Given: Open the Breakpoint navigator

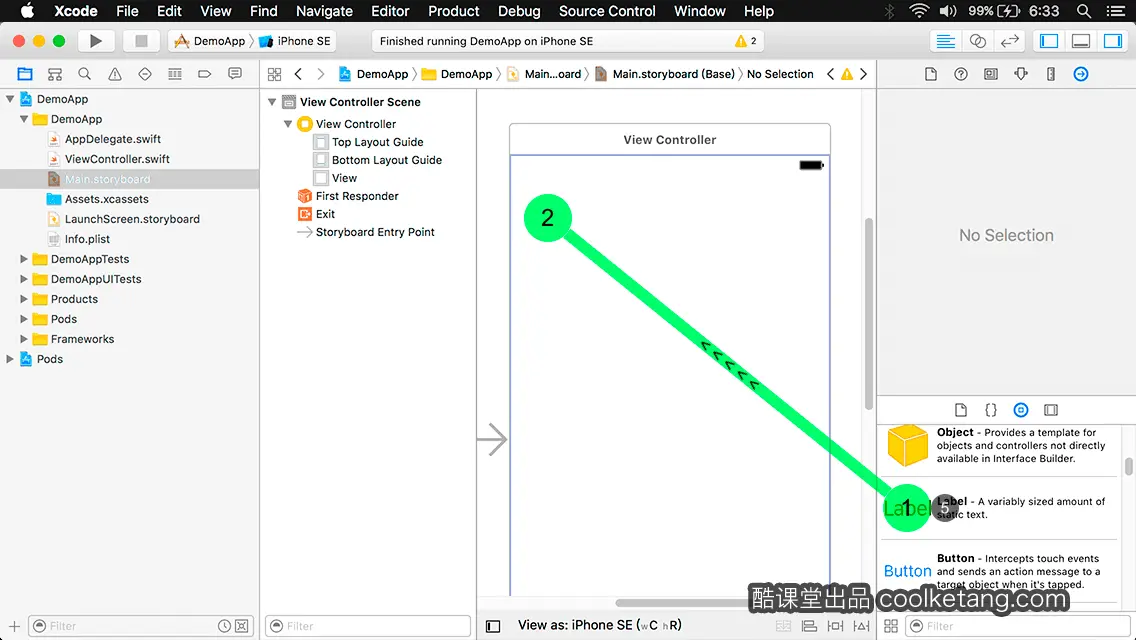Looking at the screenshot, I should click(205, 74).
